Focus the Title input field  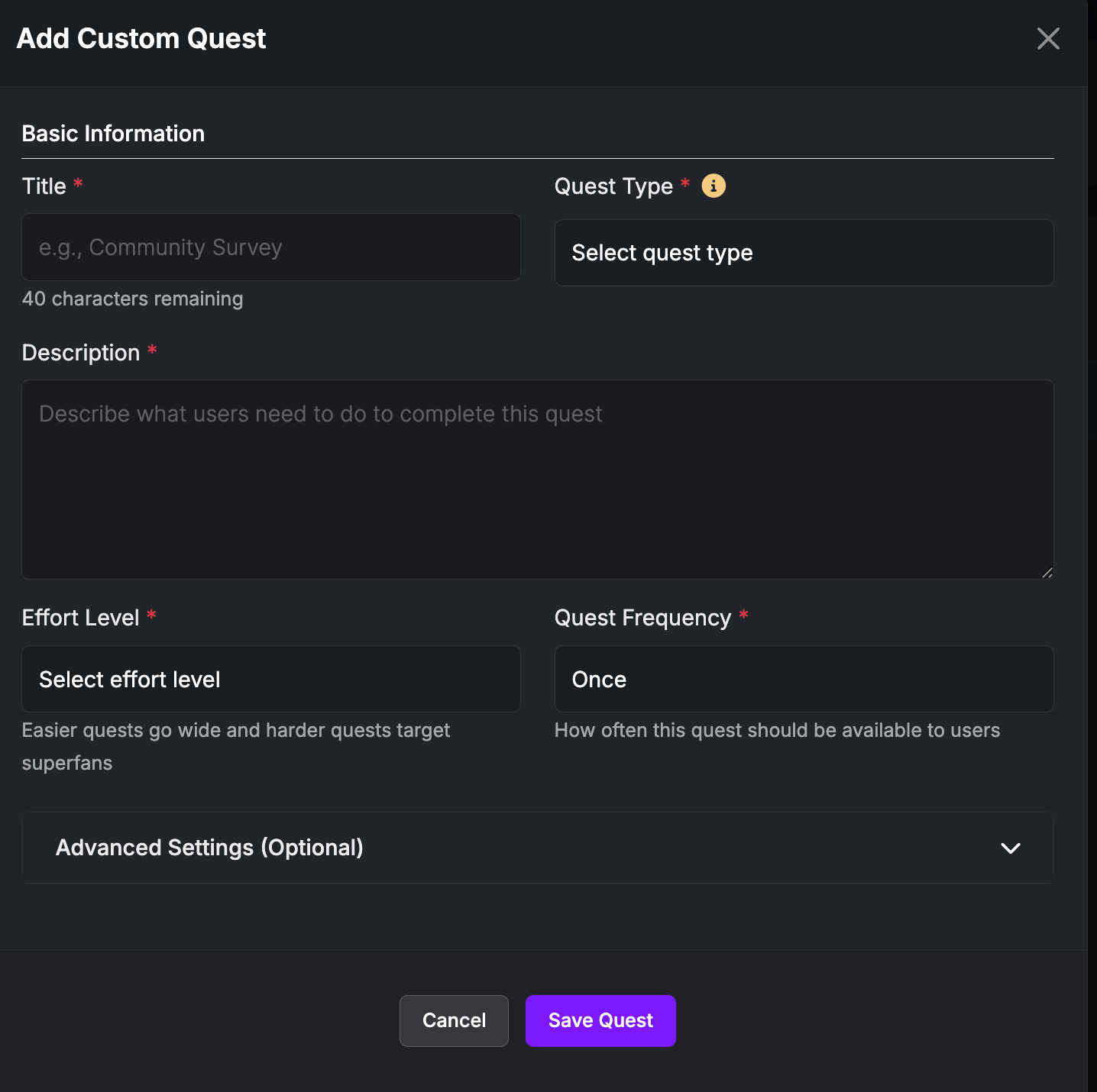[271, 247]
